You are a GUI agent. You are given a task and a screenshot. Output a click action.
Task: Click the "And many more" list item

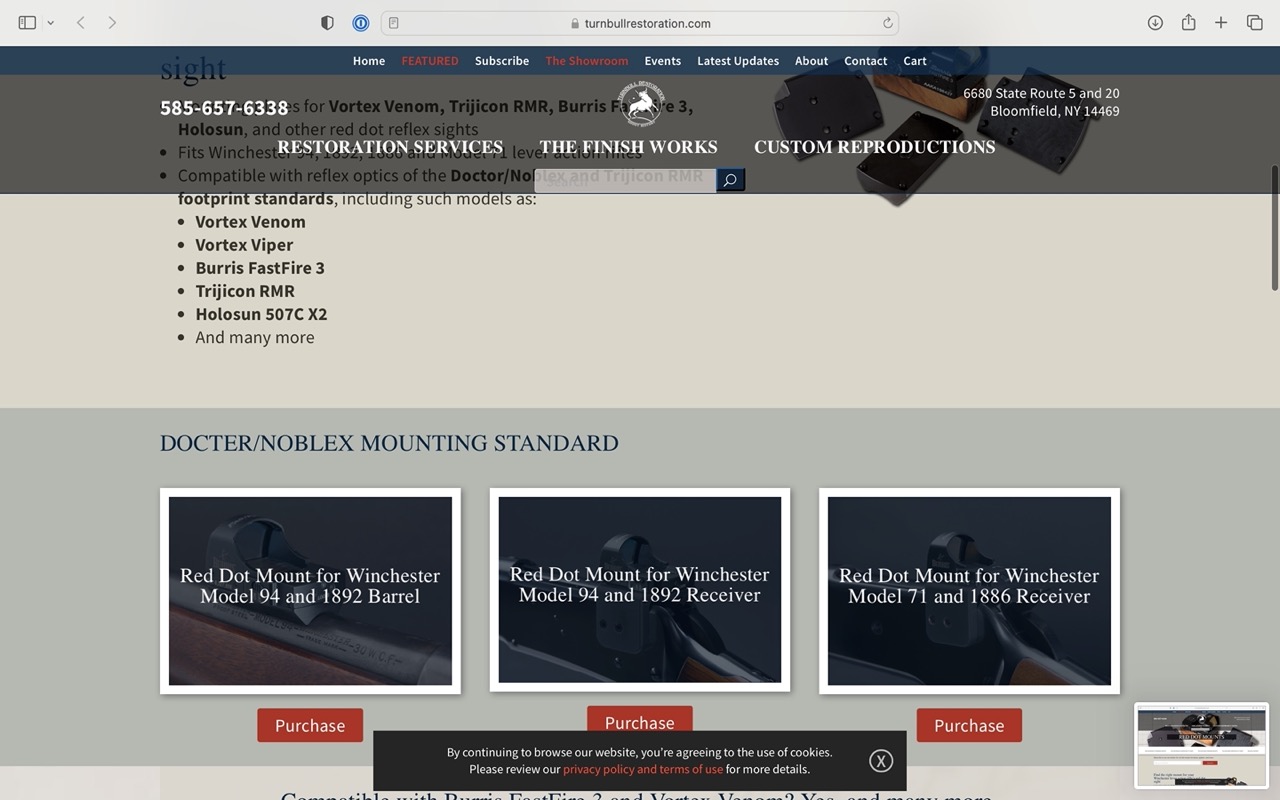click(255, 337)
